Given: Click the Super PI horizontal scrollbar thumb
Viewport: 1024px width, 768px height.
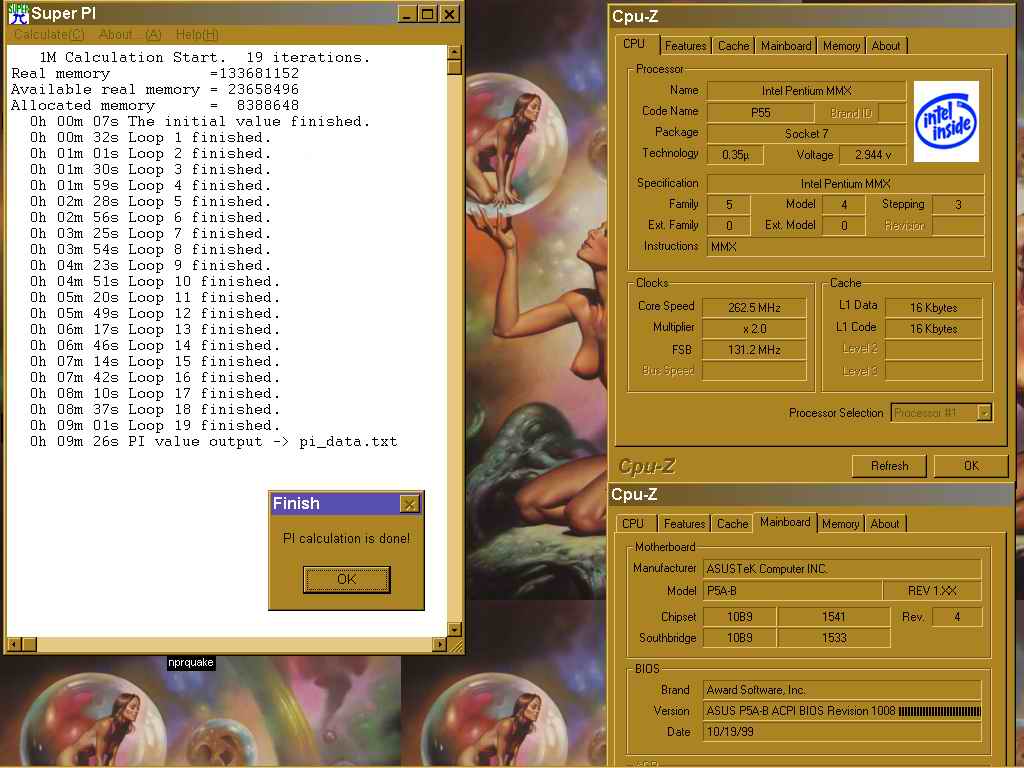Looking at the screenshot, I should [x=29, y=645].
